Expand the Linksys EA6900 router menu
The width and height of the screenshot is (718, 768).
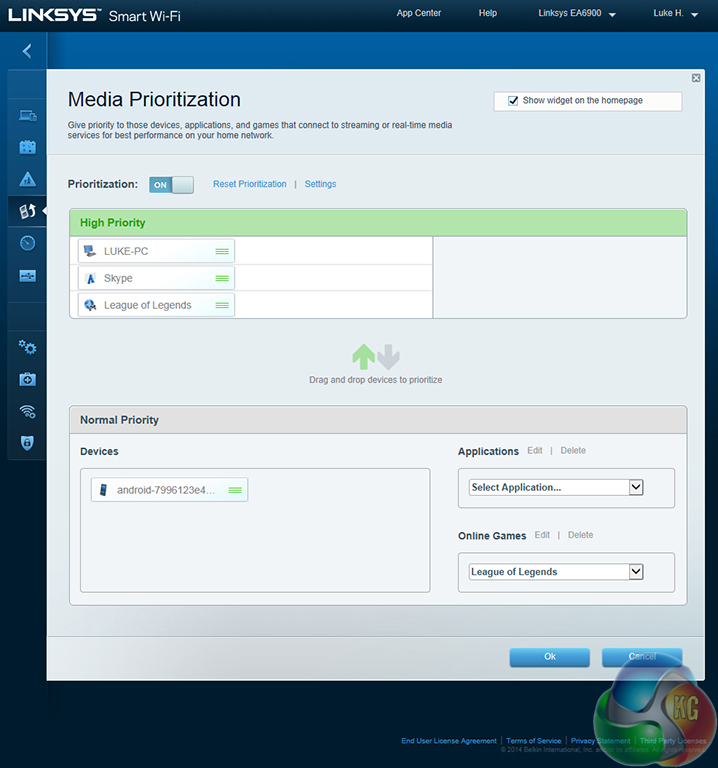point(576,14)
